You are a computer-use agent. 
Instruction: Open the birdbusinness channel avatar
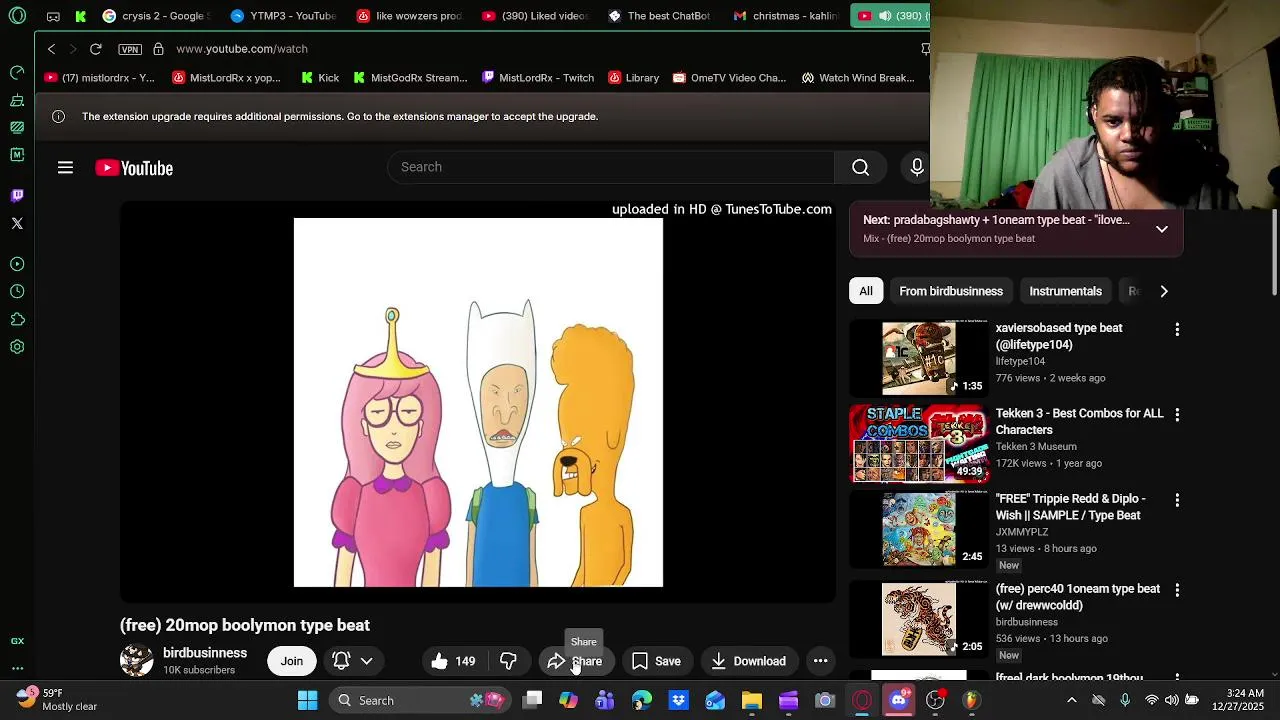(x=137, y=661)
